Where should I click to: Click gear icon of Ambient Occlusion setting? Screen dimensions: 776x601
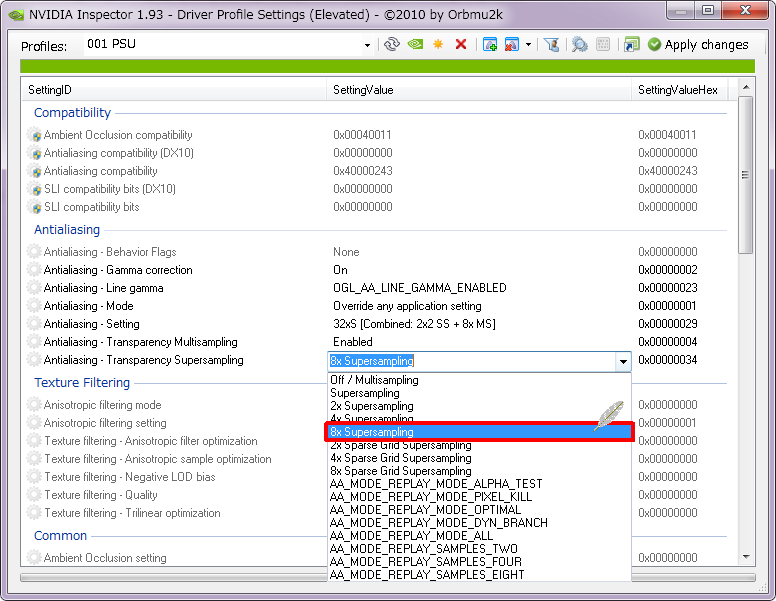(x=34, y=557)
